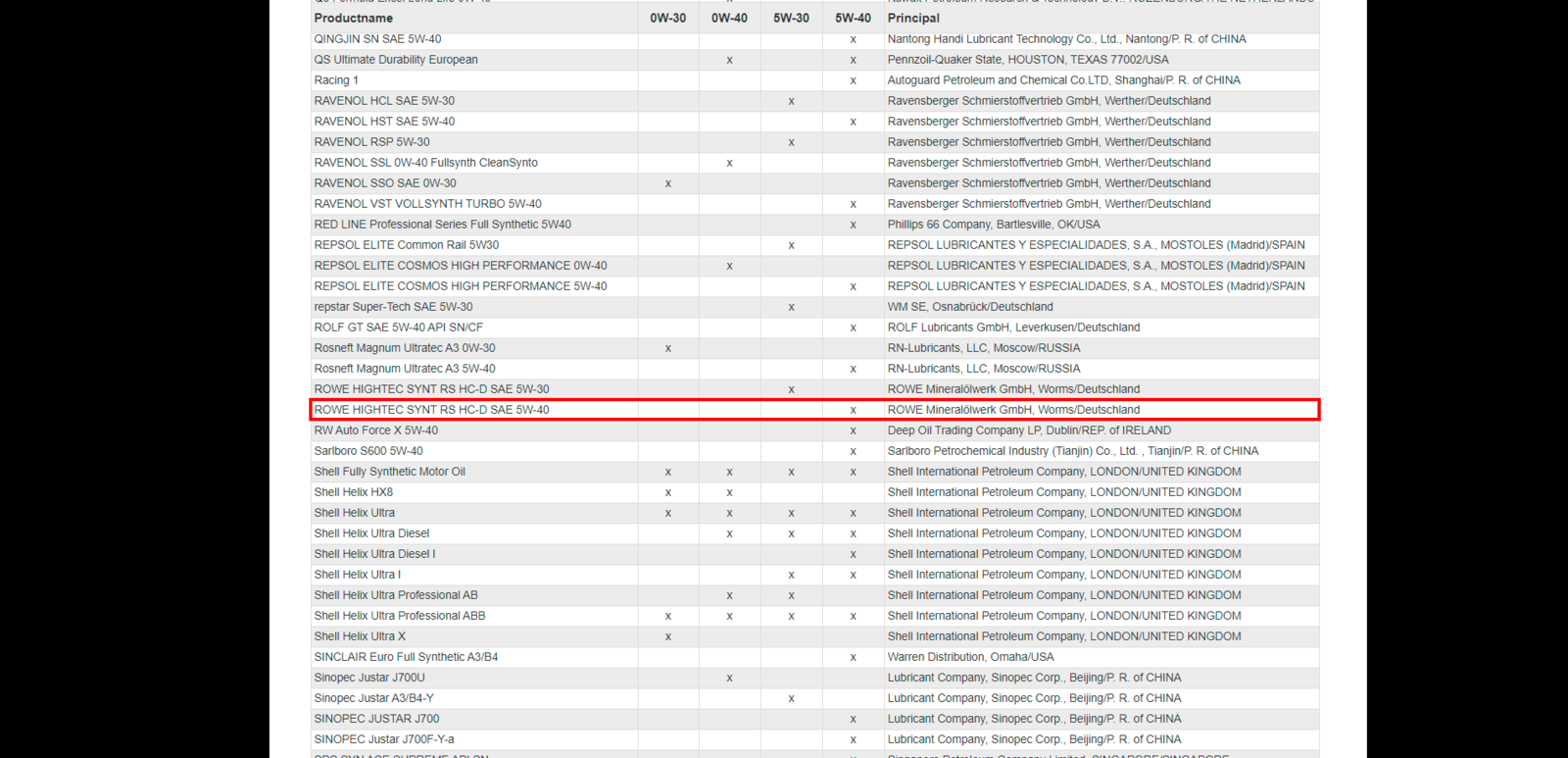Click the 0W-30 x mark for Shell Helix Ultra X
The image size is (1568, 758).
(668, 636)
